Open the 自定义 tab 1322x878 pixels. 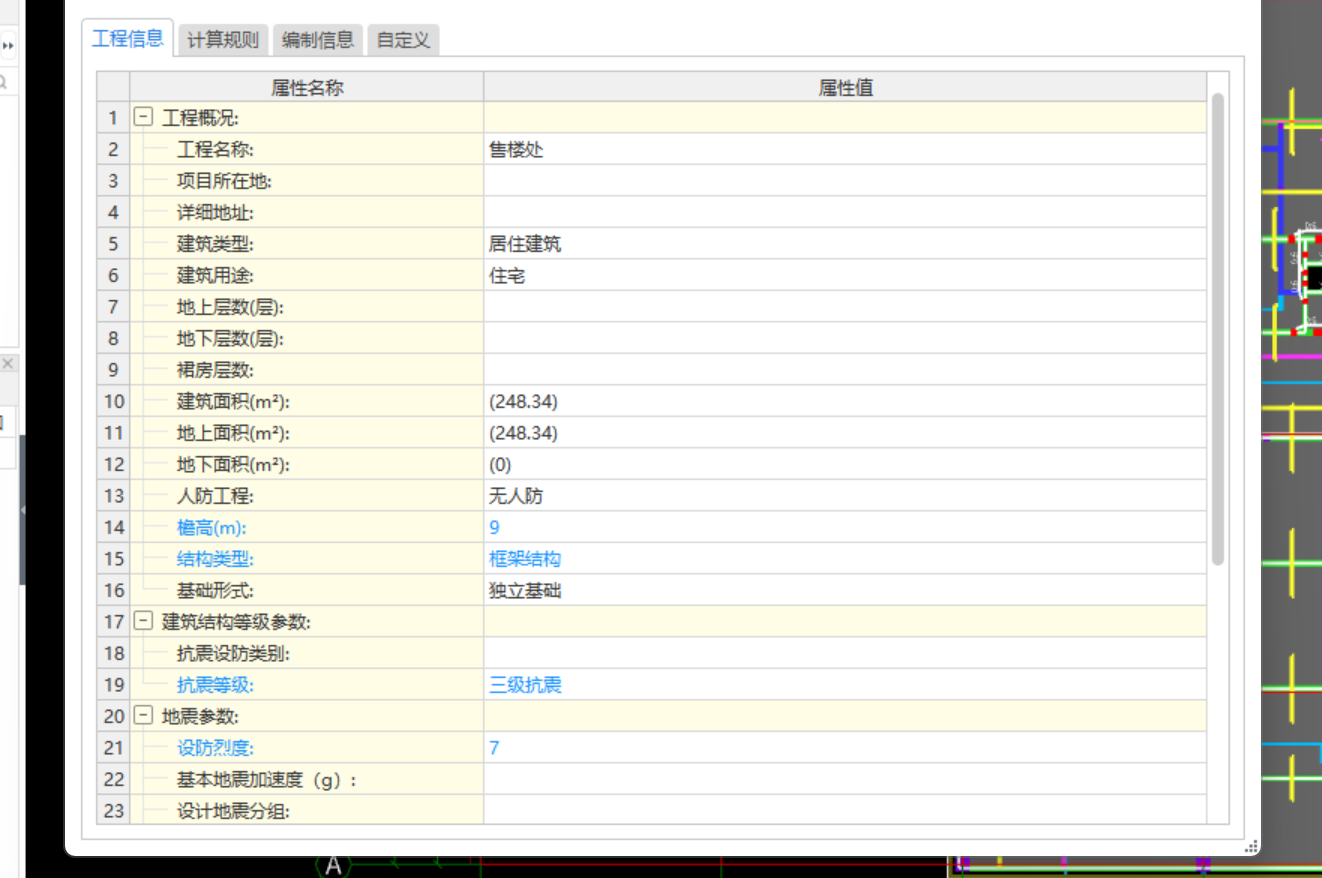pyautogui.click(x=403, y=40)
